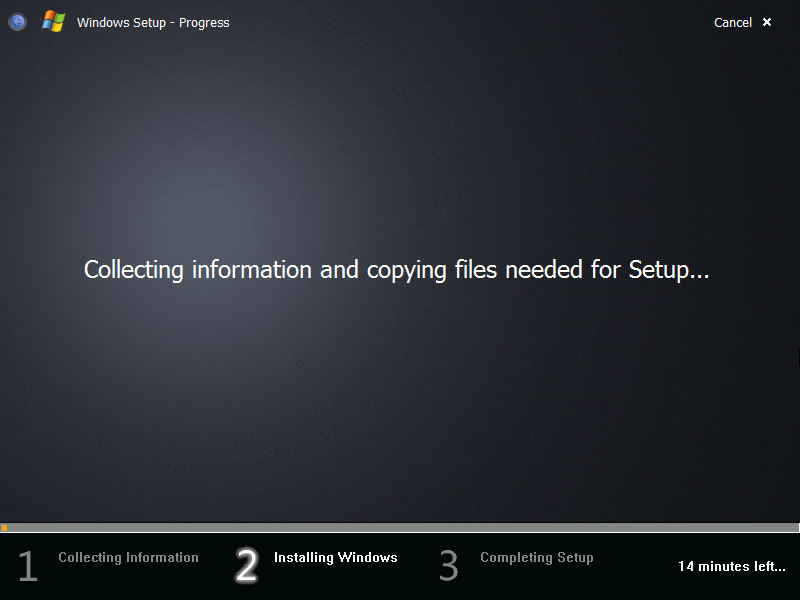Click the circular glow behind the back arrow

[x=16, y=21]
